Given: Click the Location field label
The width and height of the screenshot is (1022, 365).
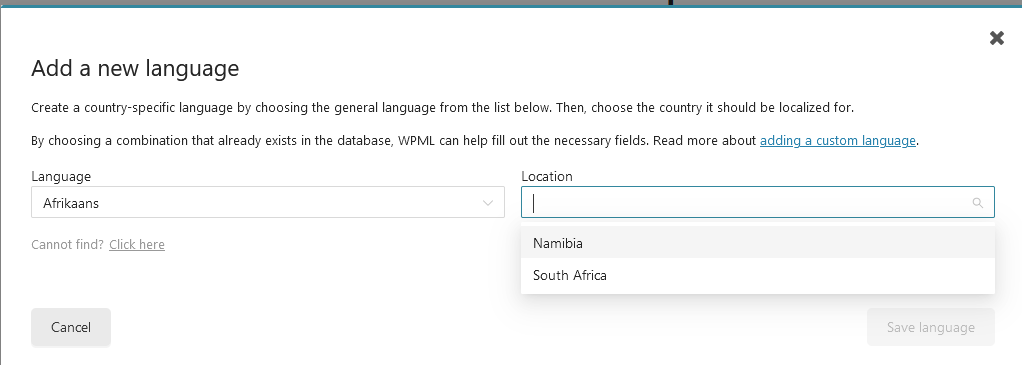Looking at the screenshot, I should tap(547, 176).
